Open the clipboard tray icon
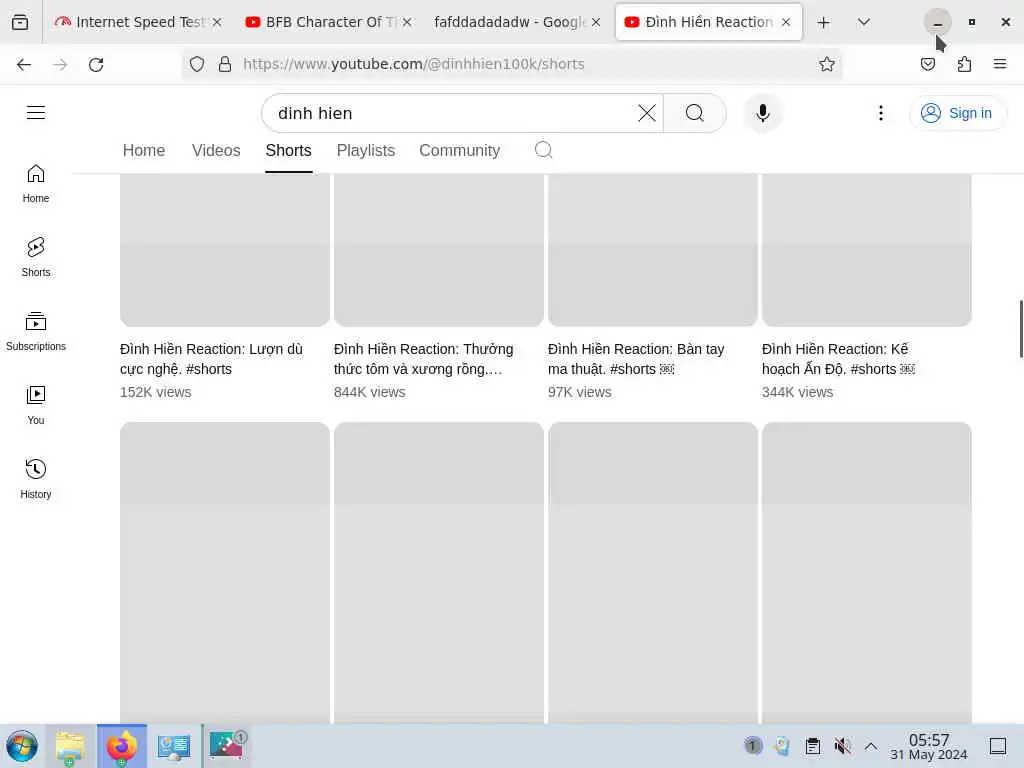Image resolution: width=1024 pixels, height=768 pixels. [x=812, y=746]
